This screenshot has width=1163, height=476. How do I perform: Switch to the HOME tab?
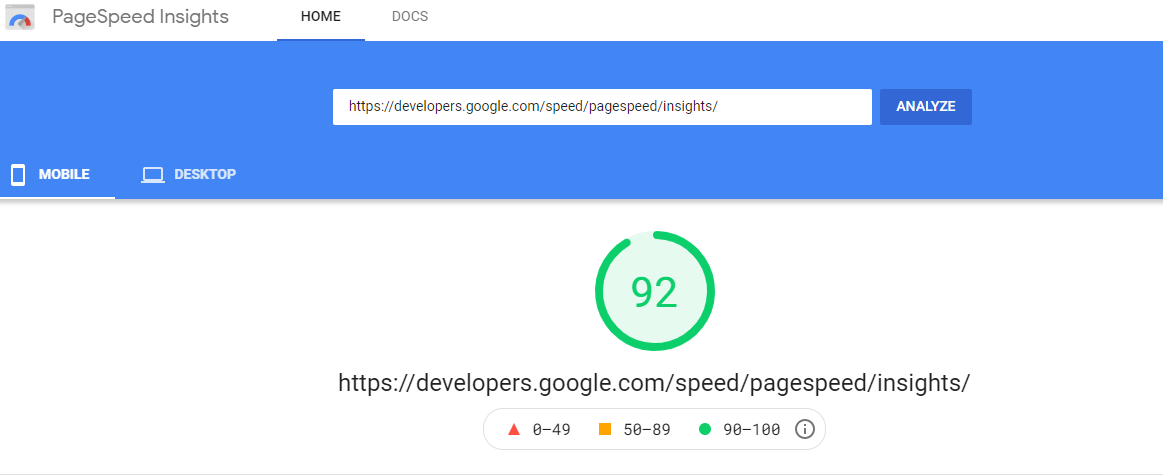point(320,17)
